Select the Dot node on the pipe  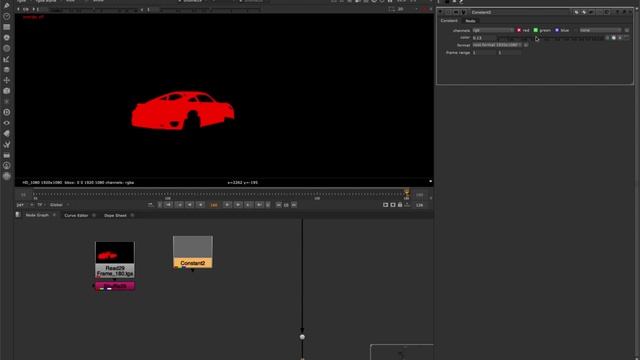[302, 337]
